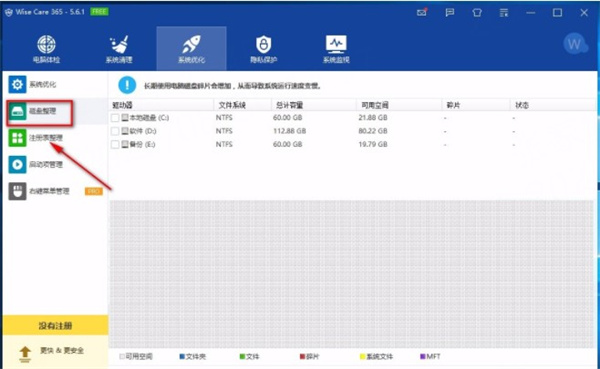Click the disk cluster map area
The height and width of the screenshot is (369, 600).
[x=351, y=274]
